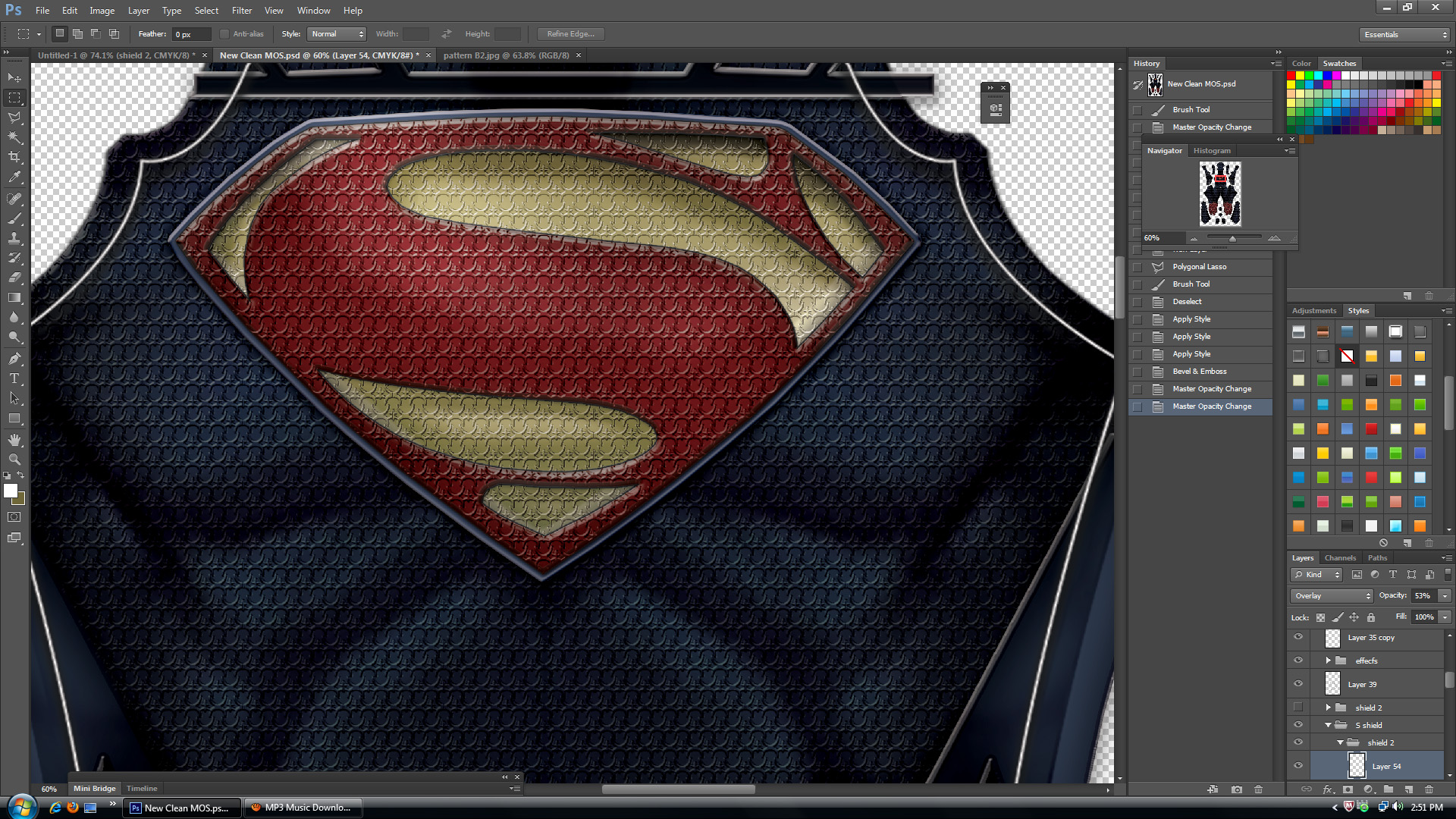Open the Select menu
This screenshot has width=1456, height=819.
pos(206,11)
